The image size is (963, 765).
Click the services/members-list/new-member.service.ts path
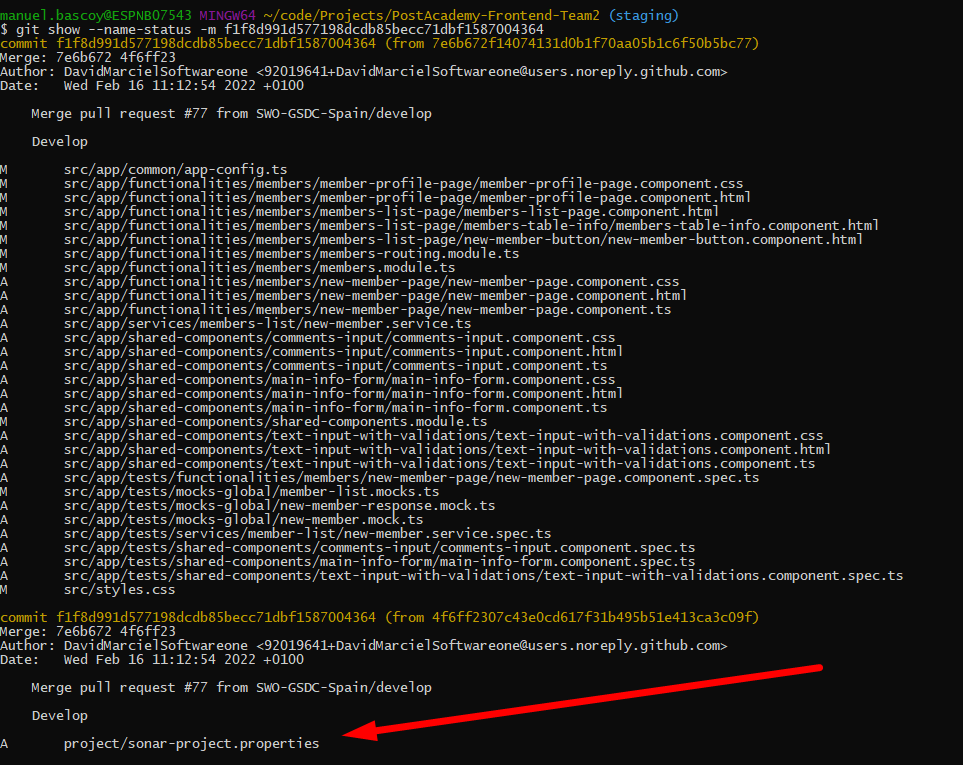[267, 323]
